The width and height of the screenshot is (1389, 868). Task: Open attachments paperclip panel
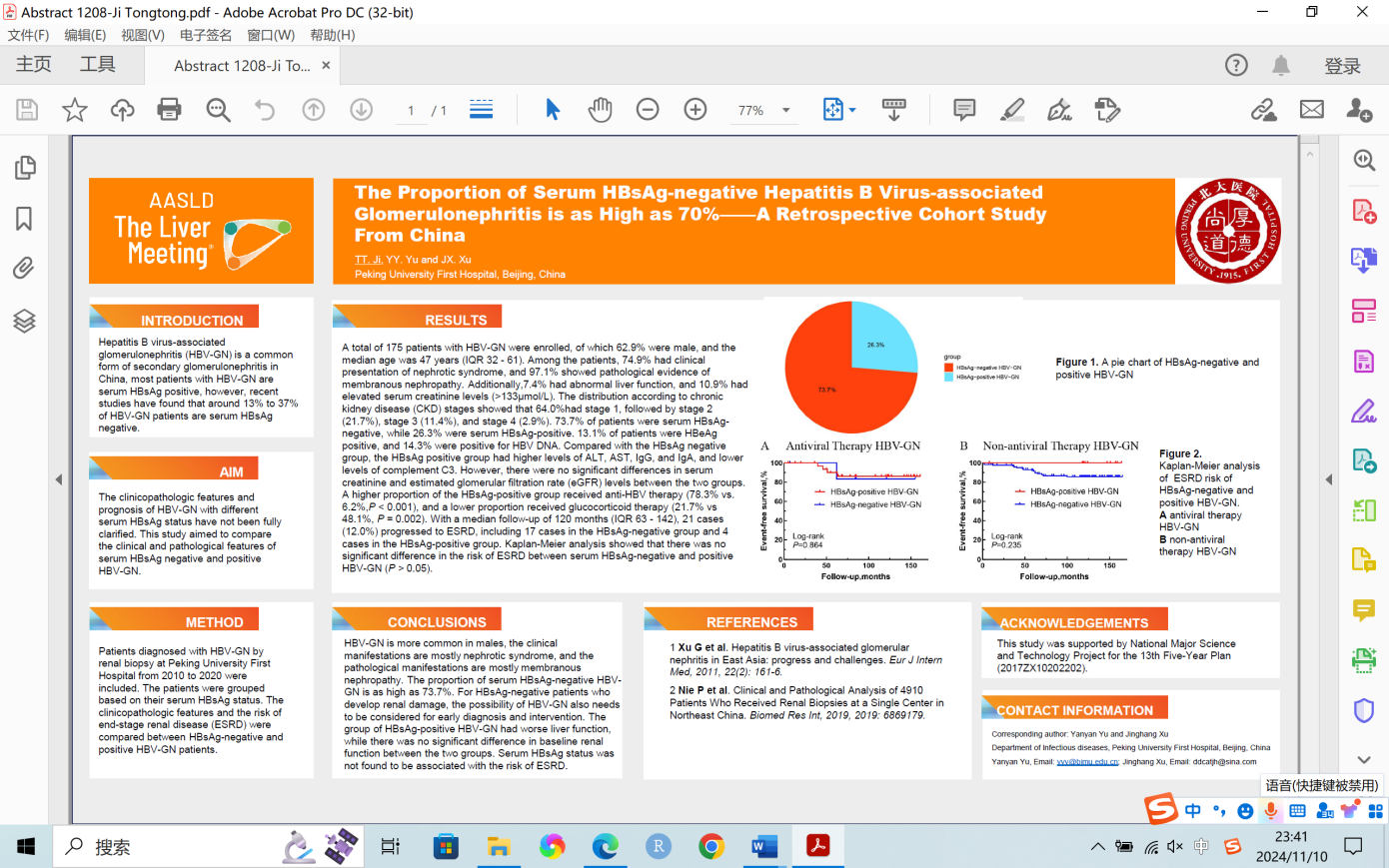point(24,268)
